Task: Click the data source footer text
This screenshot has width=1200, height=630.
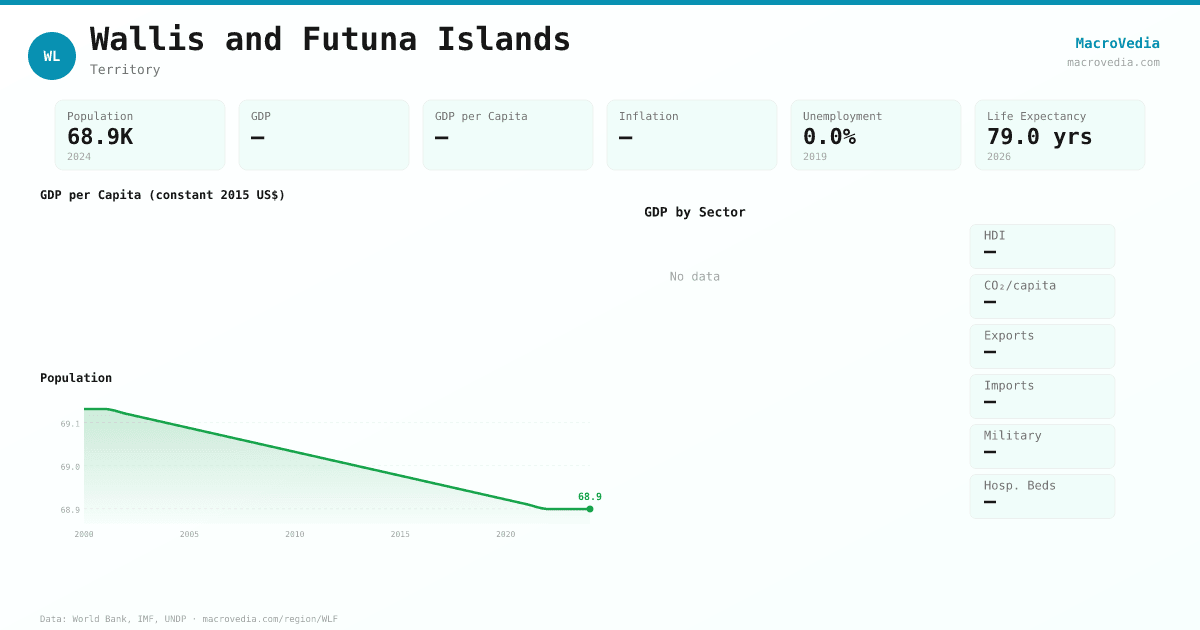Action: 189,619
